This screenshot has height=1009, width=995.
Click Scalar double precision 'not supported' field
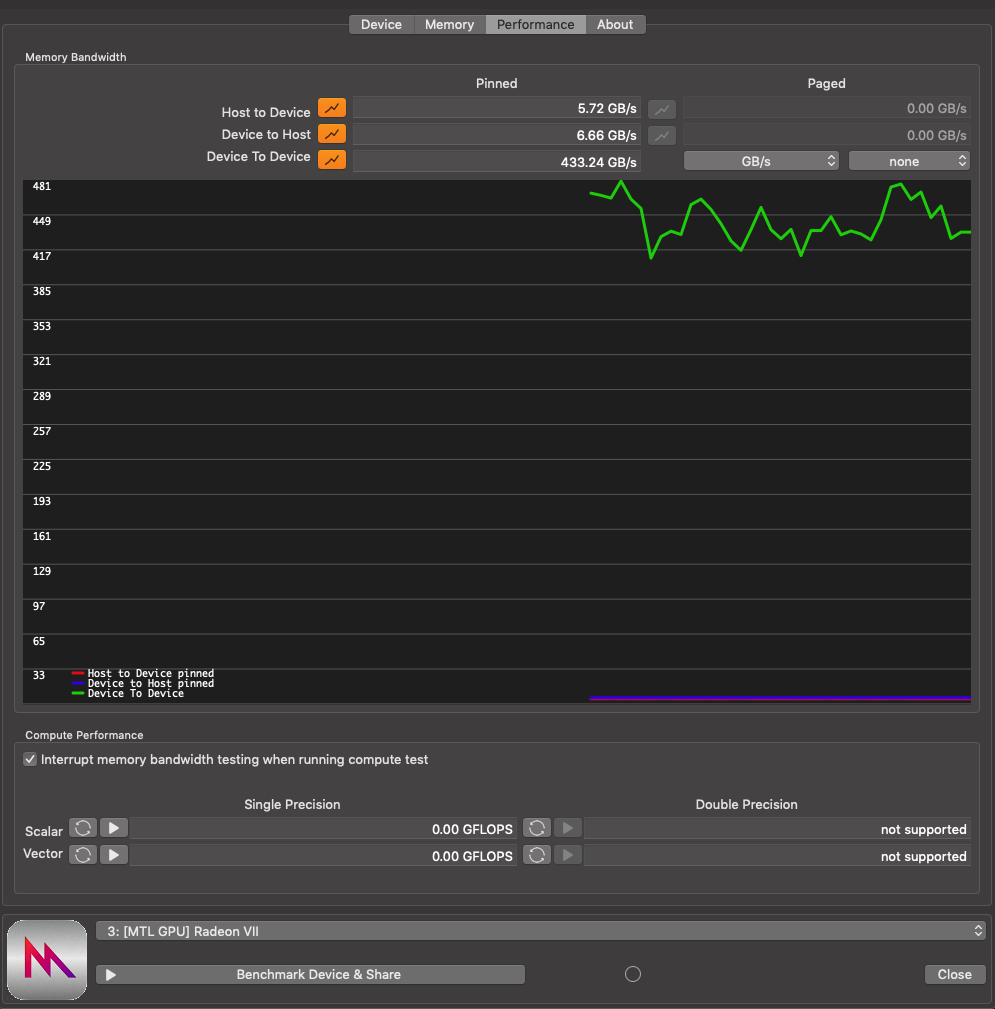point(777,829)
